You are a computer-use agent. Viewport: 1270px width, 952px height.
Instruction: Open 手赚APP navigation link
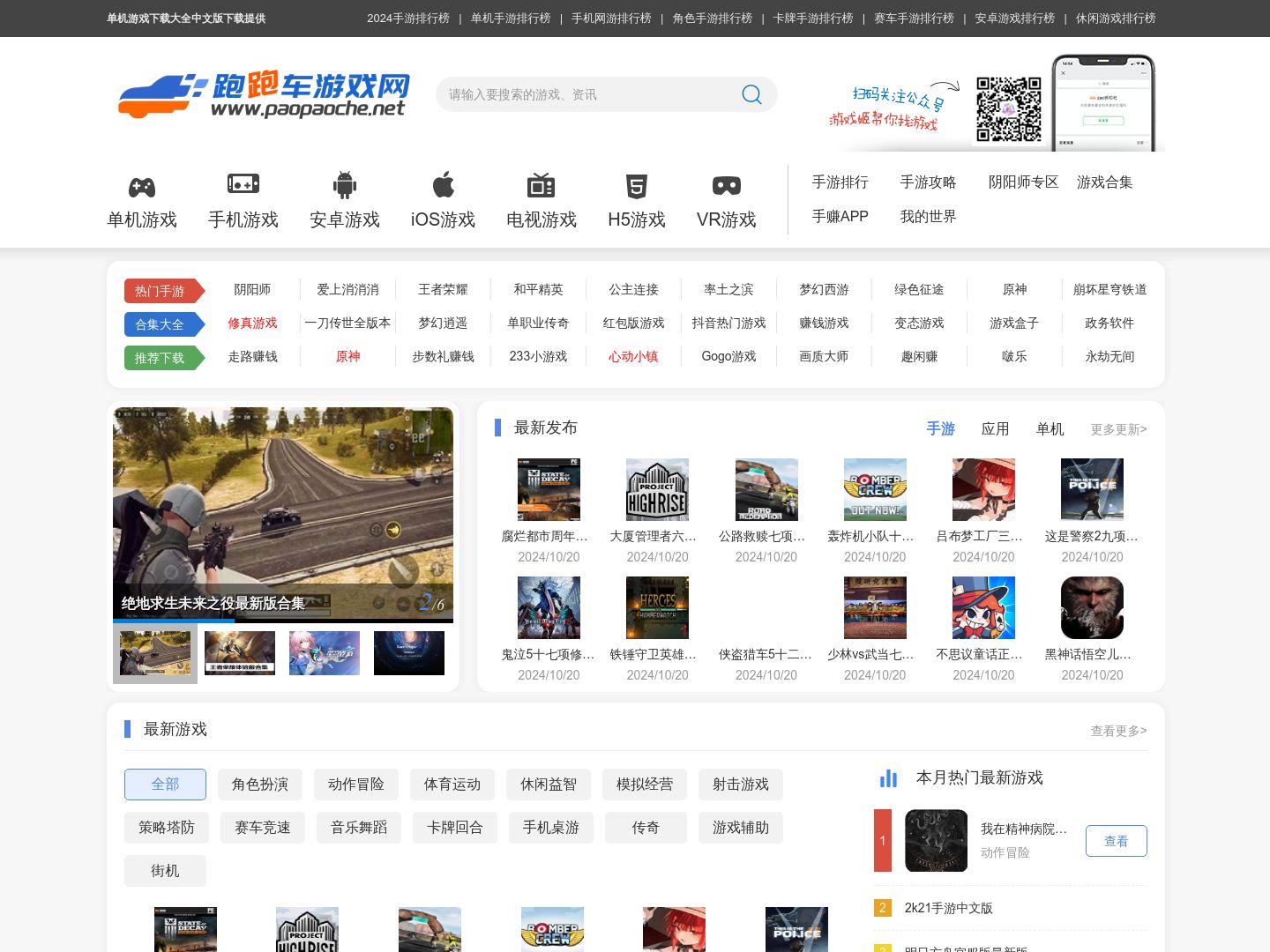[x=840, y=217]
